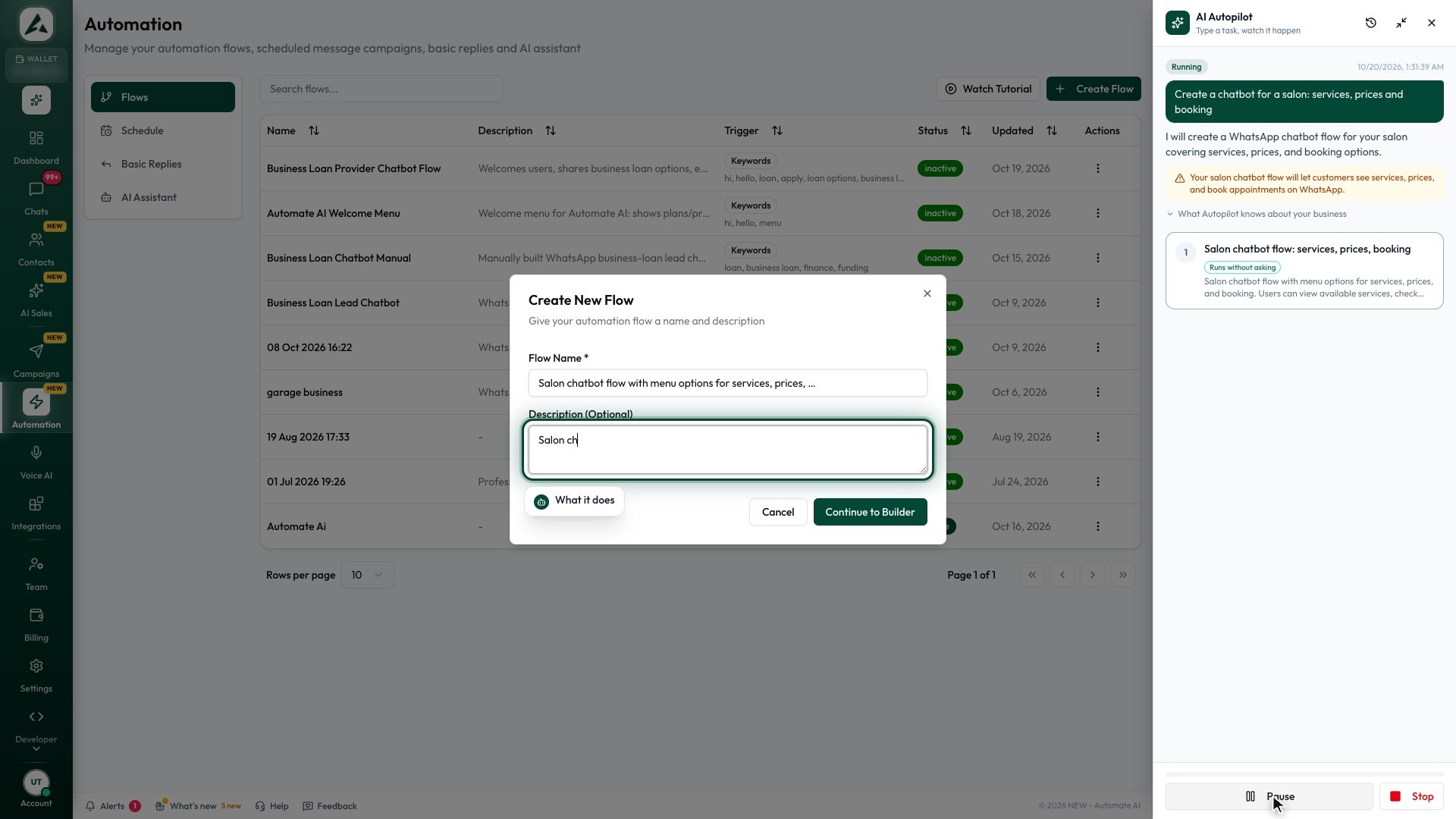Cancel the new flow dialog
The width and height of the screenshot is (1456, 819).
pyautogui.click(x=778, y=512)
